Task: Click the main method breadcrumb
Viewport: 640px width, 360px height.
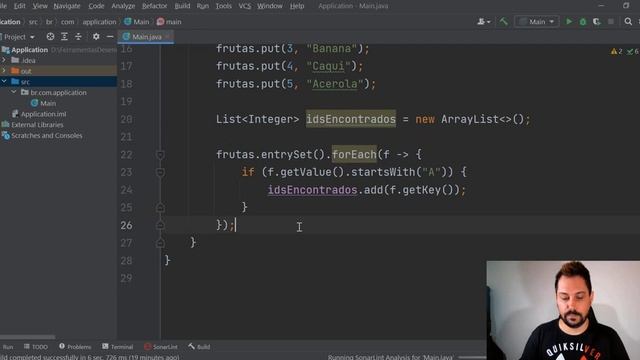Action: coord(169,22)
